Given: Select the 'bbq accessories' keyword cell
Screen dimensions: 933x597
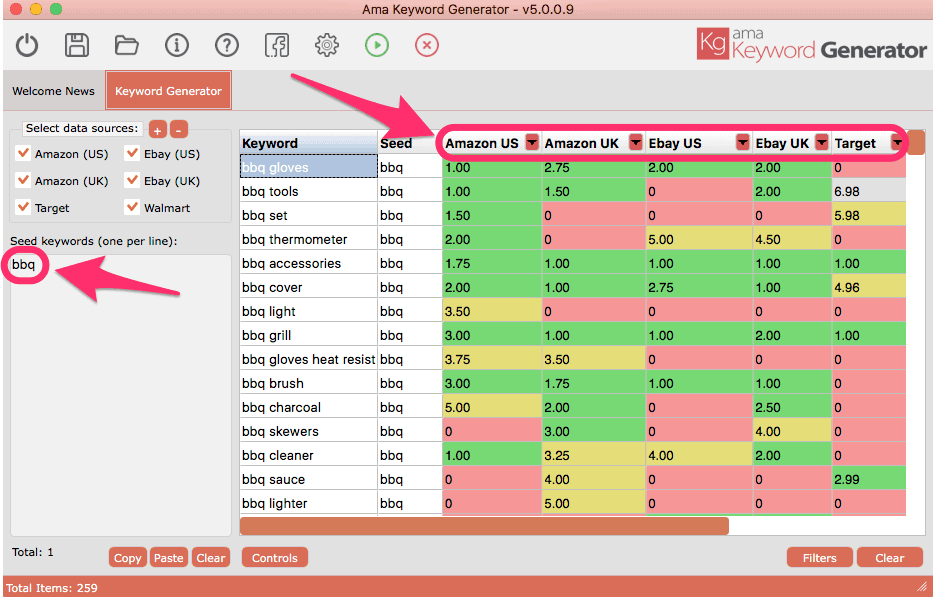Looking at the screenshot, I should (x=309, y=263).
